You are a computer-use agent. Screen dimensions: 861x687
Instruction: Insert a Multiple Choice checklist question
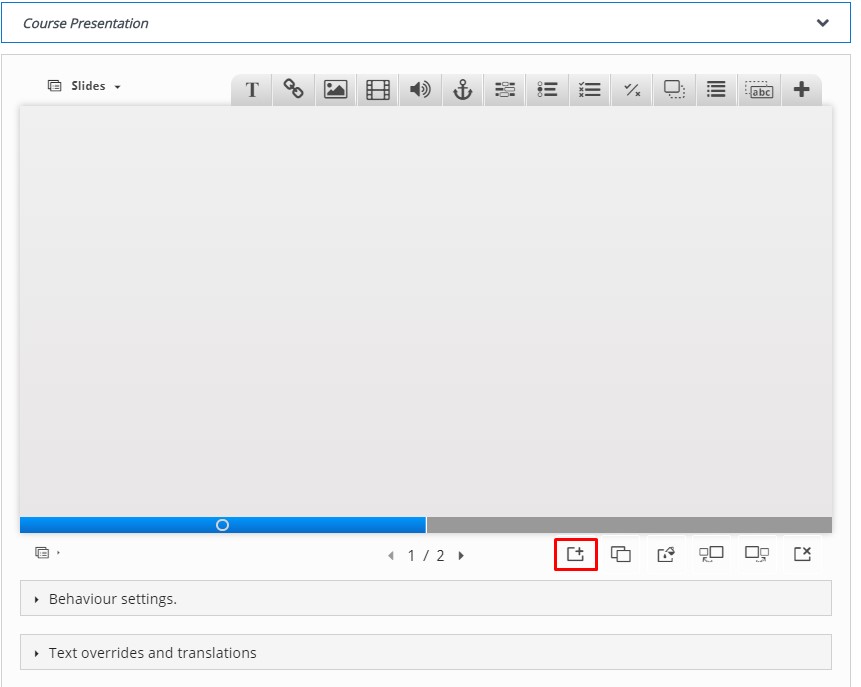point(590,90)
